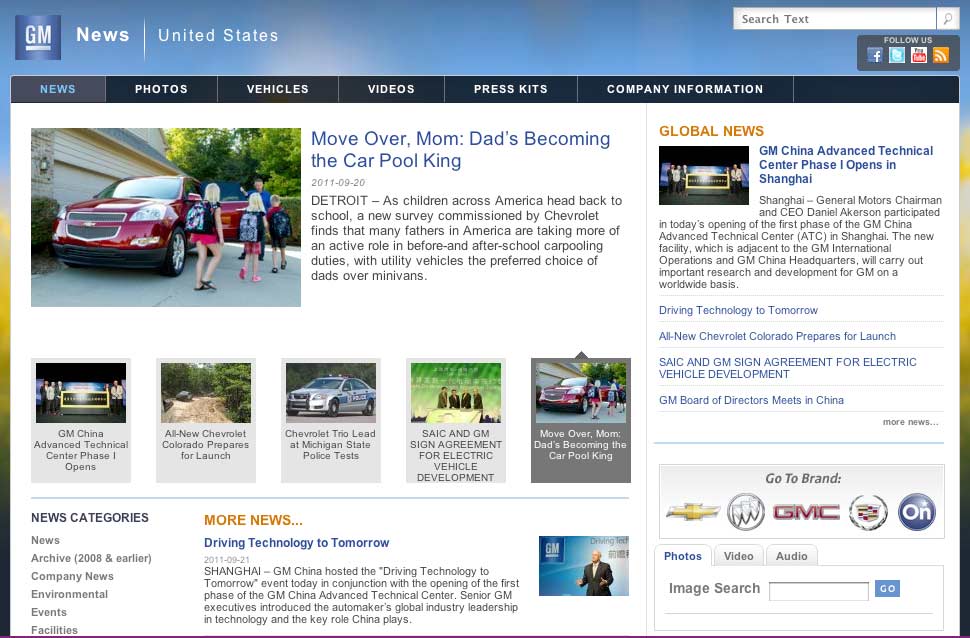Click the 'News' header title beside GM logo

[x=103, y=35]
